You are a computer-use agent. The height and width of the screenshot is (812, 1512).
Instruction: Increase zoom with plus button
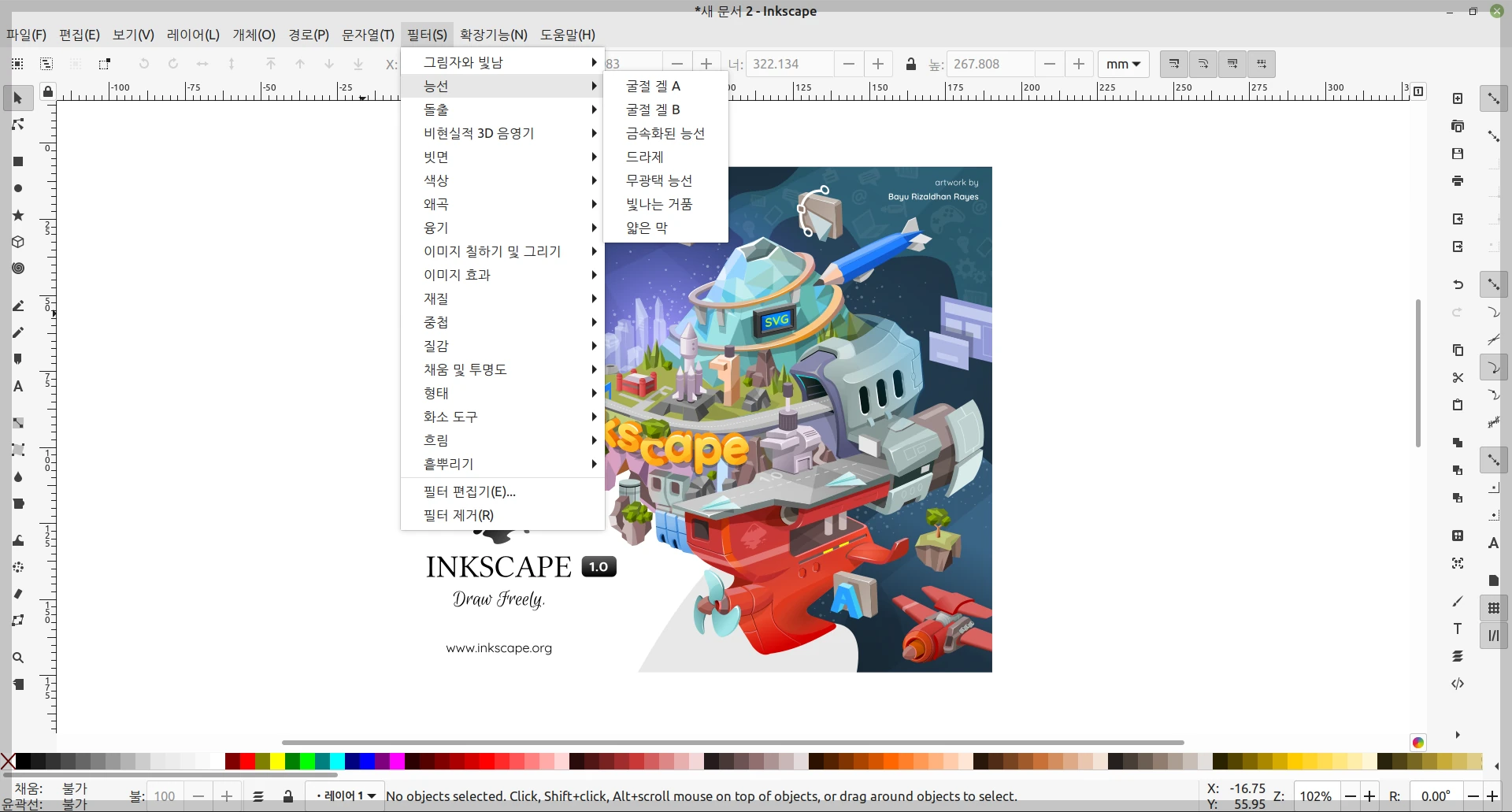(1369, 796)
